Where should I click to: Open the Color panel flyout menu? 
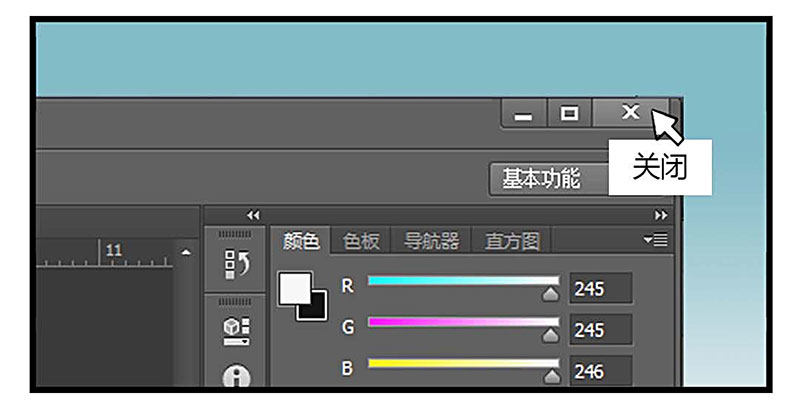click(658, 240)
